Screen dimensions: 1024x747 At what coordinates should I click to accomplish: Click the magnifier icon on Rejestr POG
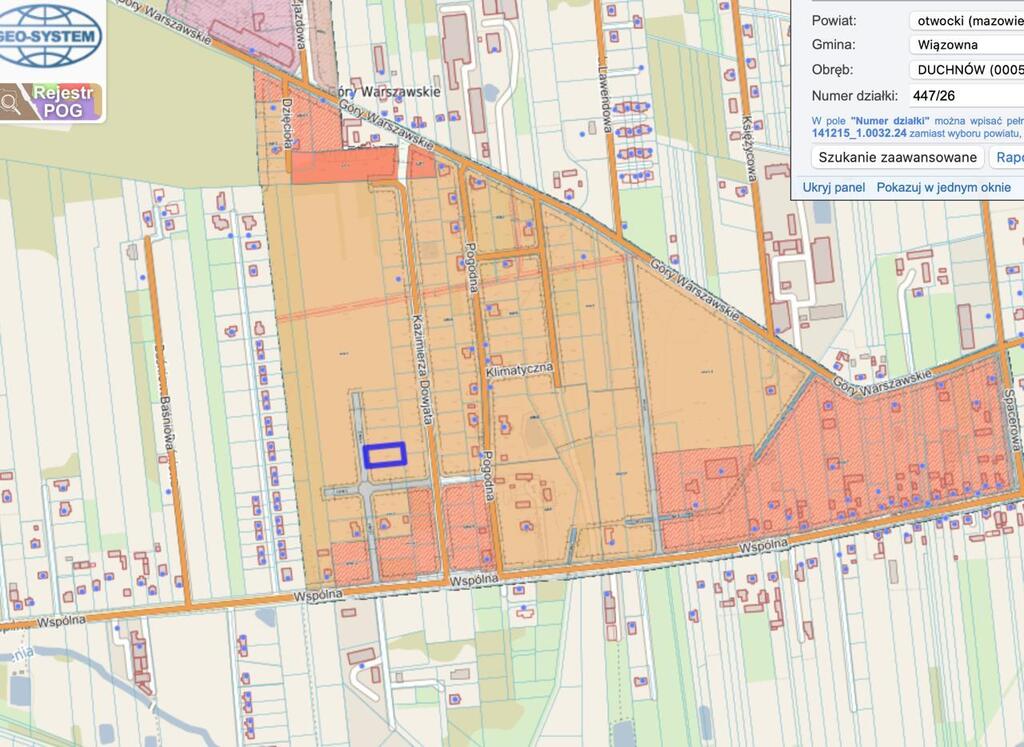[13, 102]
